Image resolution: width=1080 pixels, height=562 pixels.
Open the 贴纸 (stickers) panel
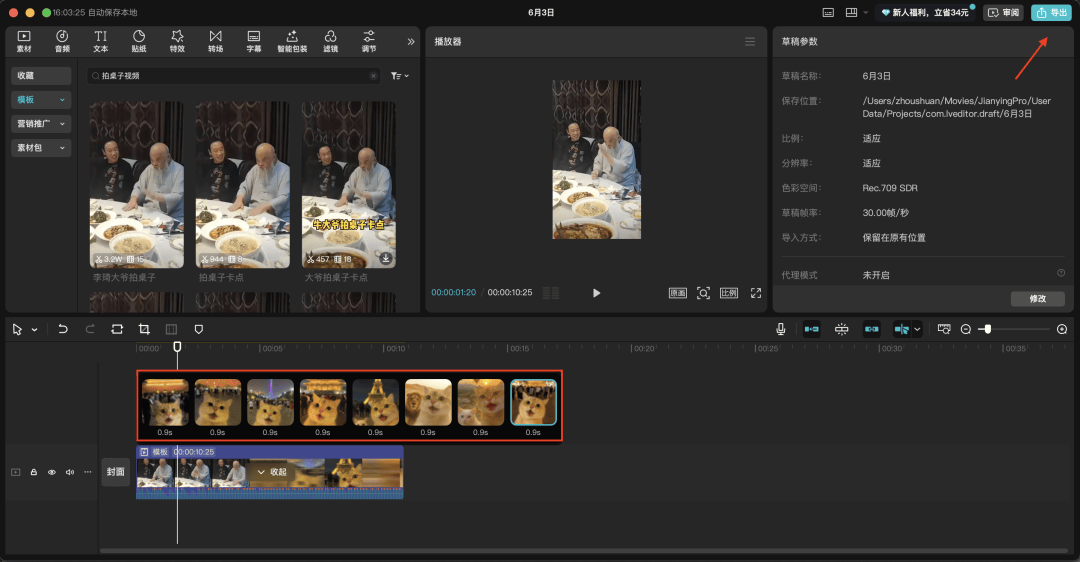point(139,41)
